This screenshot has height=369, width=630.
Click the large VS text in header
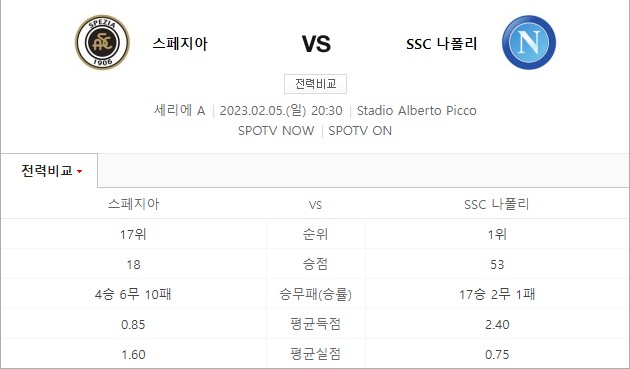tap(316, 44)
